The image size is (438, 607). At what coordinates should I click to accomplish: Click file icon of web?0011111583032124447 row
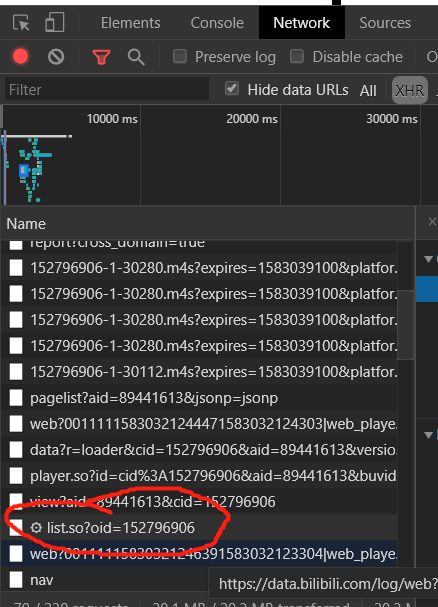[x=16, y=424]
